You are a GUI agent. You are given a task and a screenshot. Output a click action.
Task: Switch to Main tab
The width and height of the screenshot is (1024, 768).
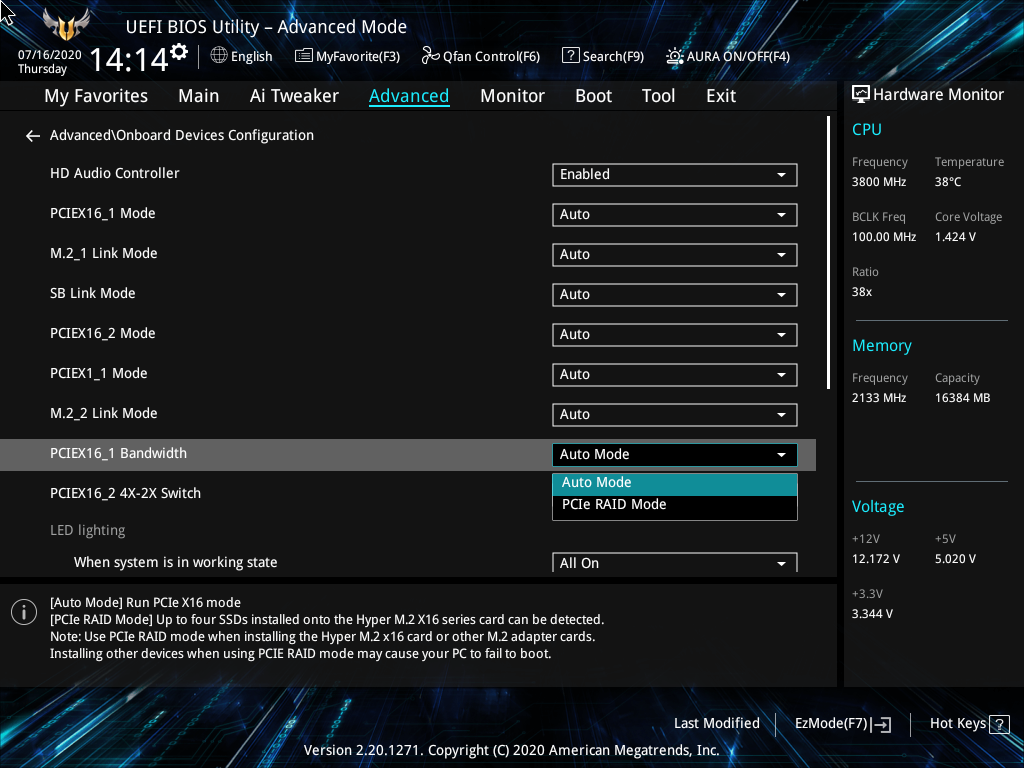(199, 96)
